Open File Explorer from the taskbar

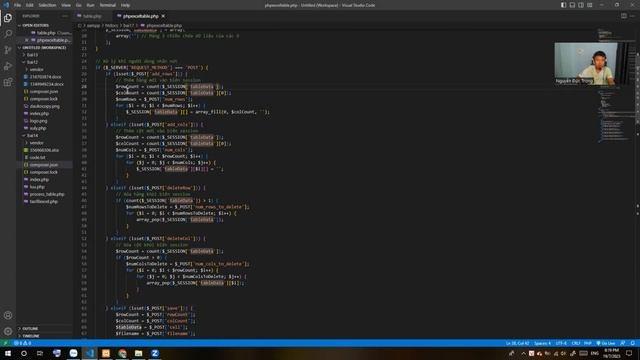(138, 353)
